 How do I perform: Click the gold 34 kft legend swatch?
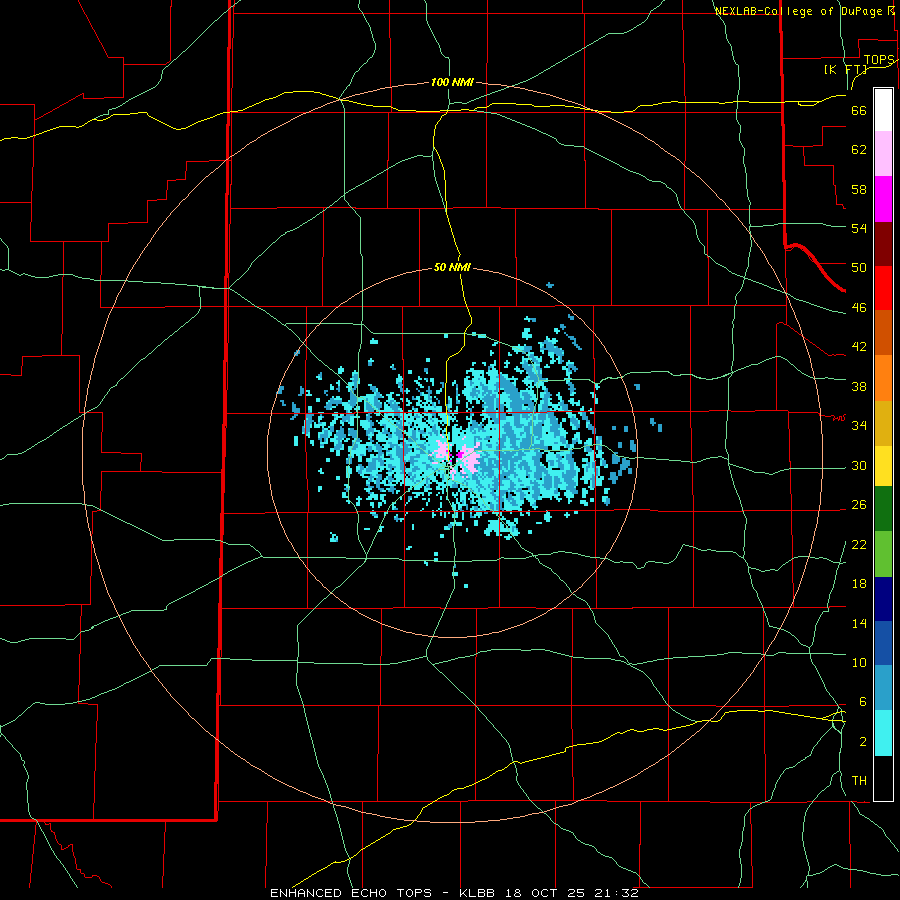tap(883, 423)
